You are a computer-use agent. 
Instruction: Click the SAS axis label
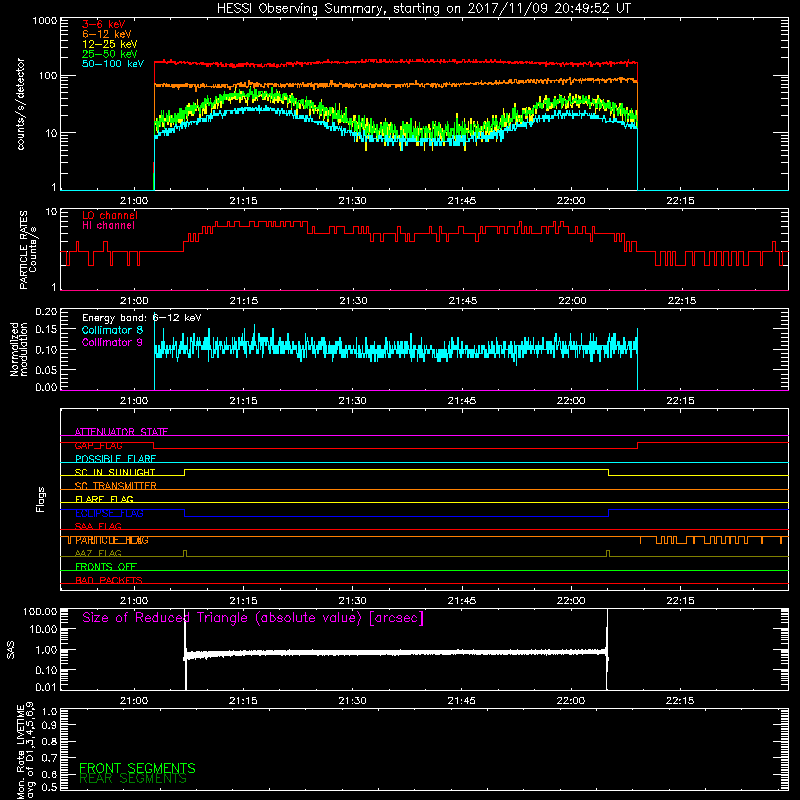11,649
